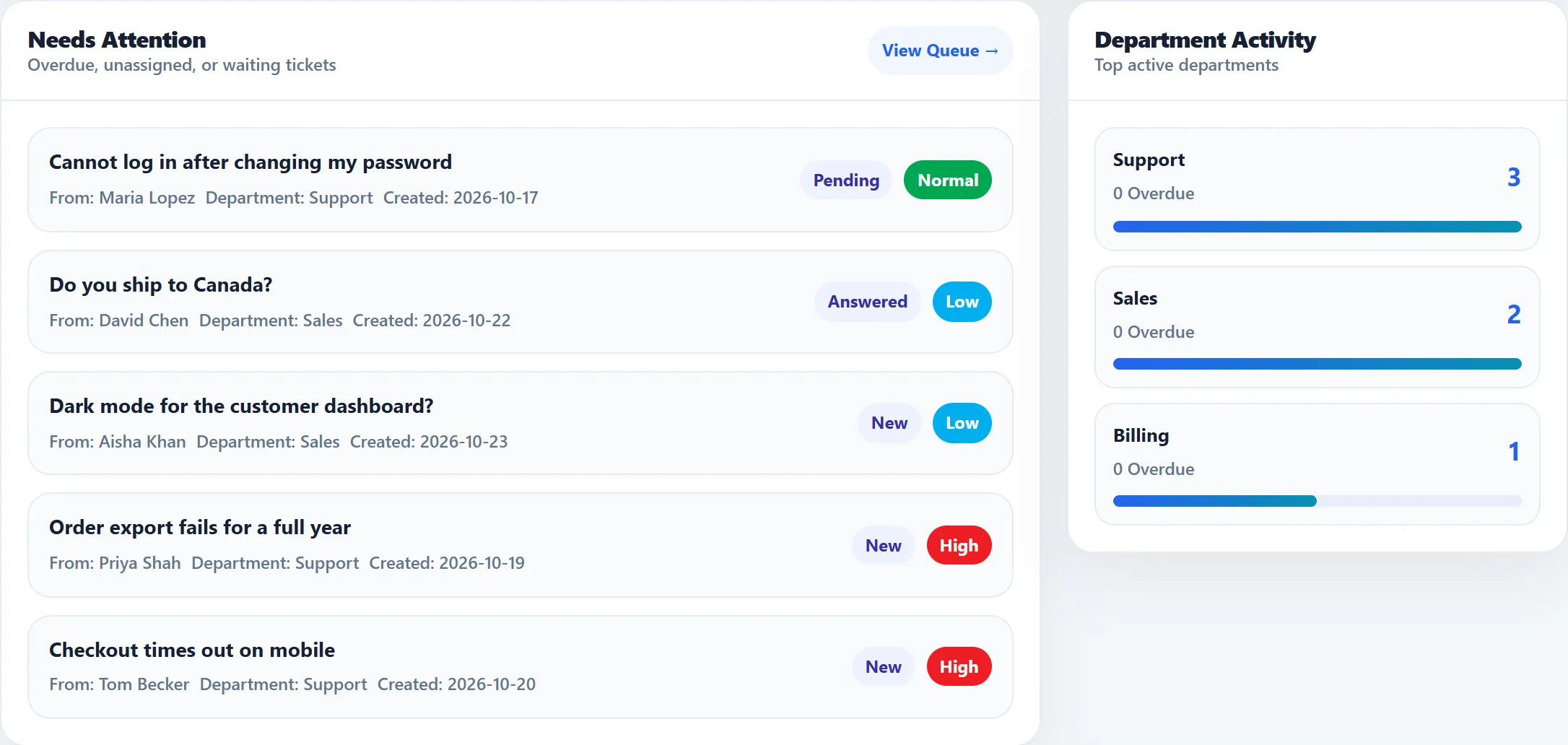This screenshot has width=1568, height=745.
Task: Click the Answered status badge
Action: coord(867,302)
